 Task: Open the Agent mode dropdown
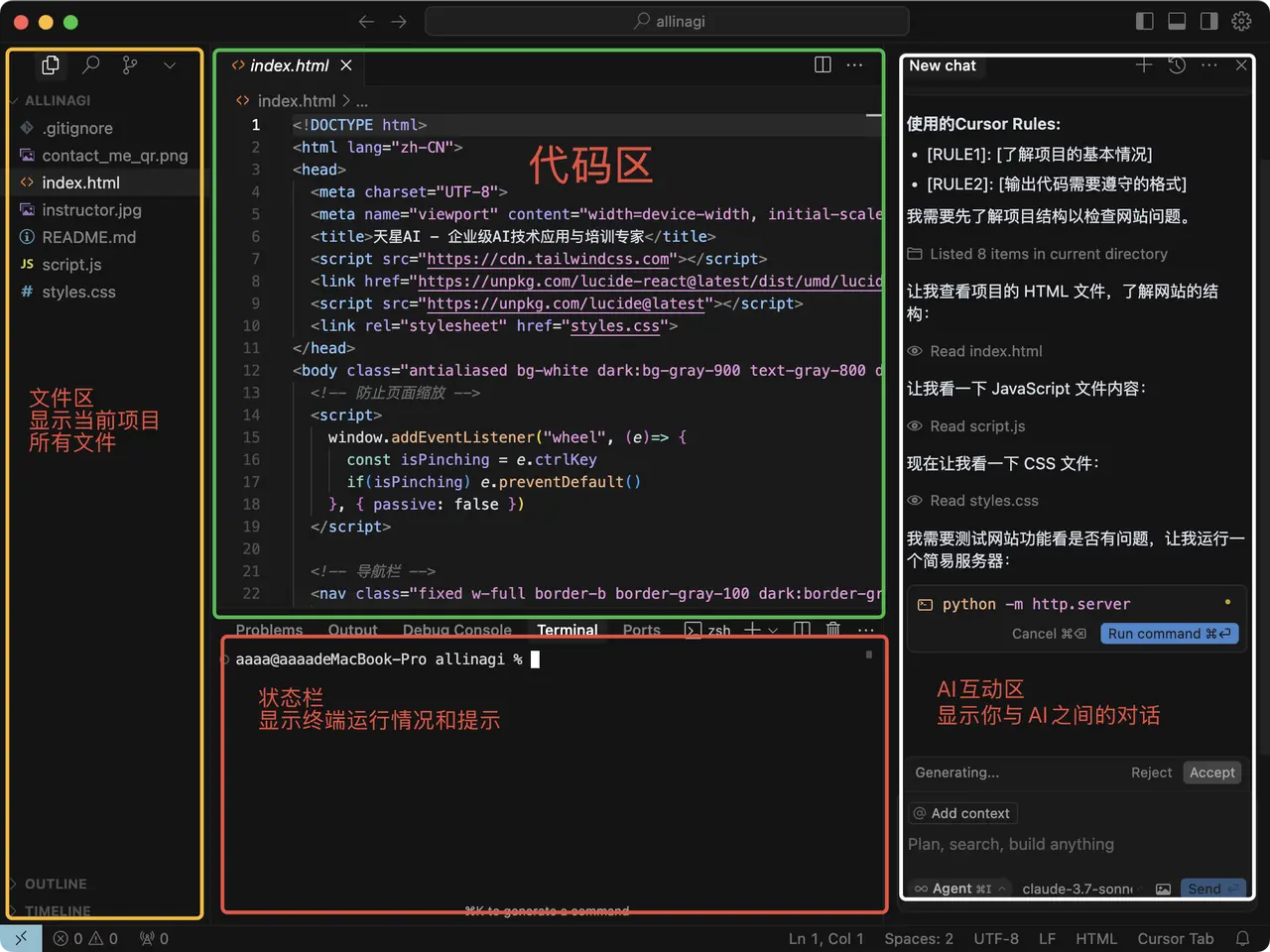pyautogui.click(x=959, y=889)
